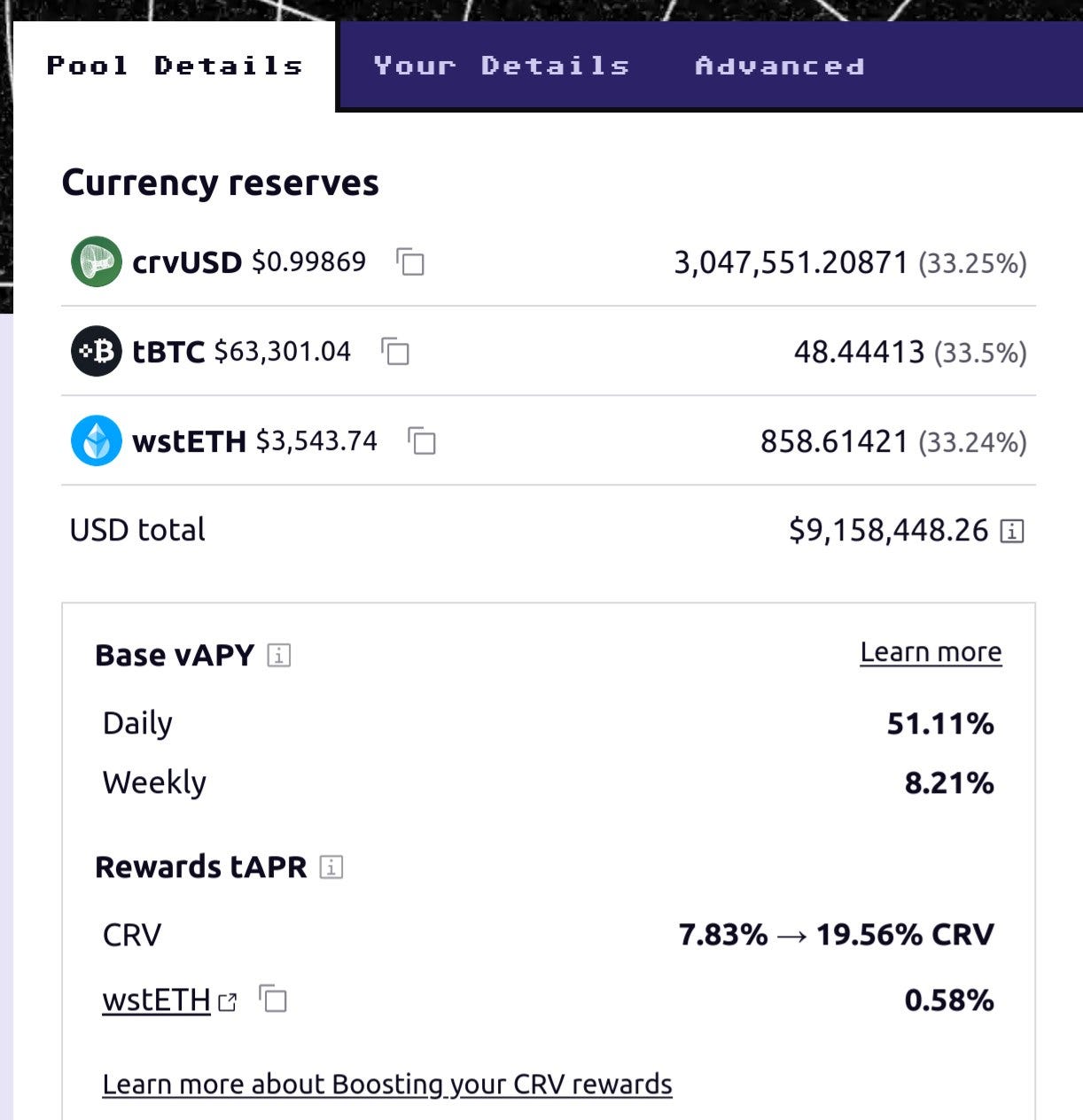The width and height of the screenshot is (1083, 1120).
Task: Click the wstETH external link icon
Action: click(x=228, y=1002)
